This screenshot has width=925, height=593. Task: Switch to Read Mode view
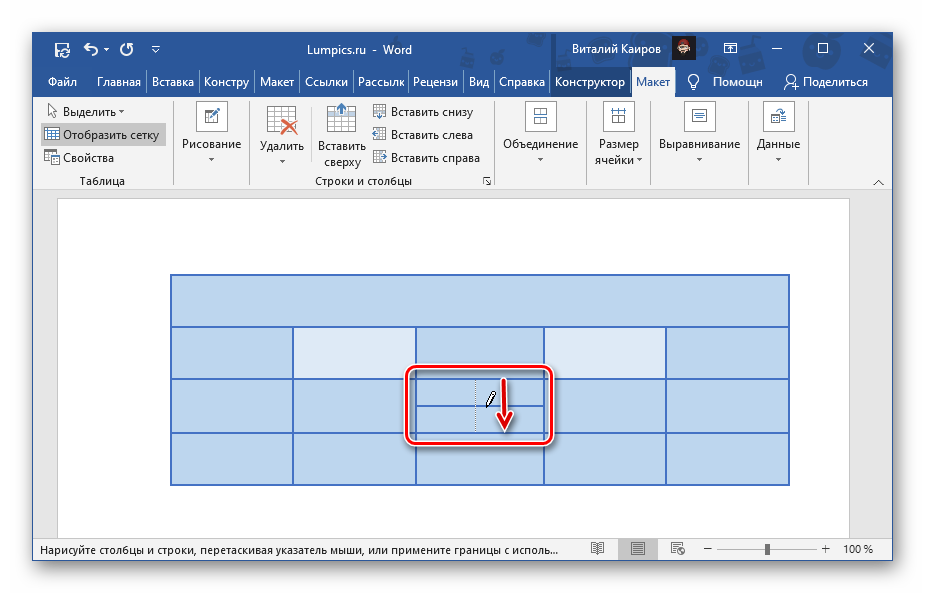[597, 549]
